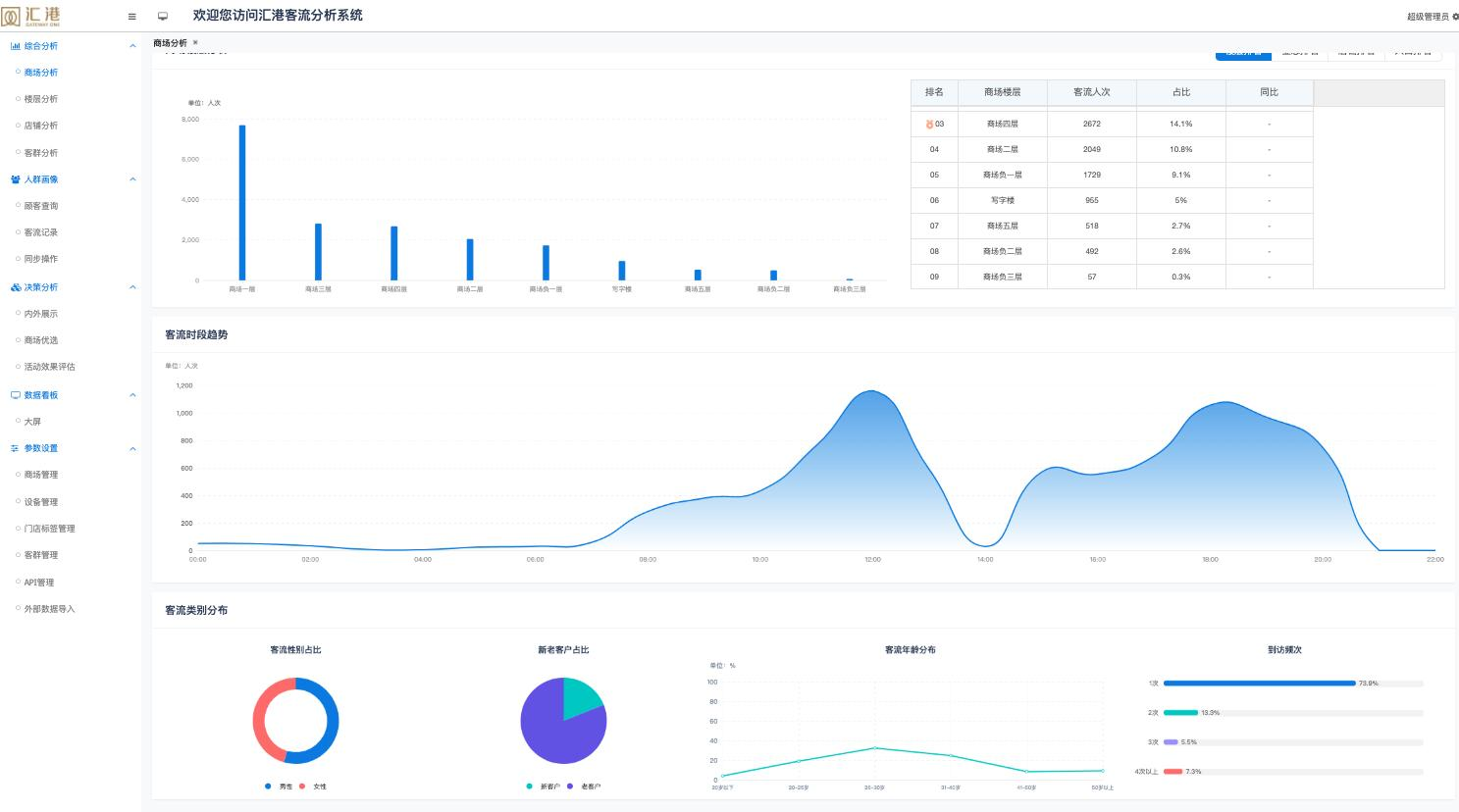Toggle the 女性 legend in gender chart

click(313, 787)
